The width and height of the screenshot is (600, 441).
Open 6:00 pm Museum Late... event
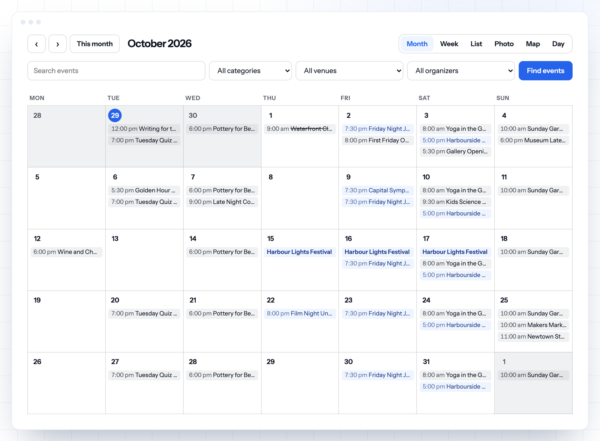(533, 140)
